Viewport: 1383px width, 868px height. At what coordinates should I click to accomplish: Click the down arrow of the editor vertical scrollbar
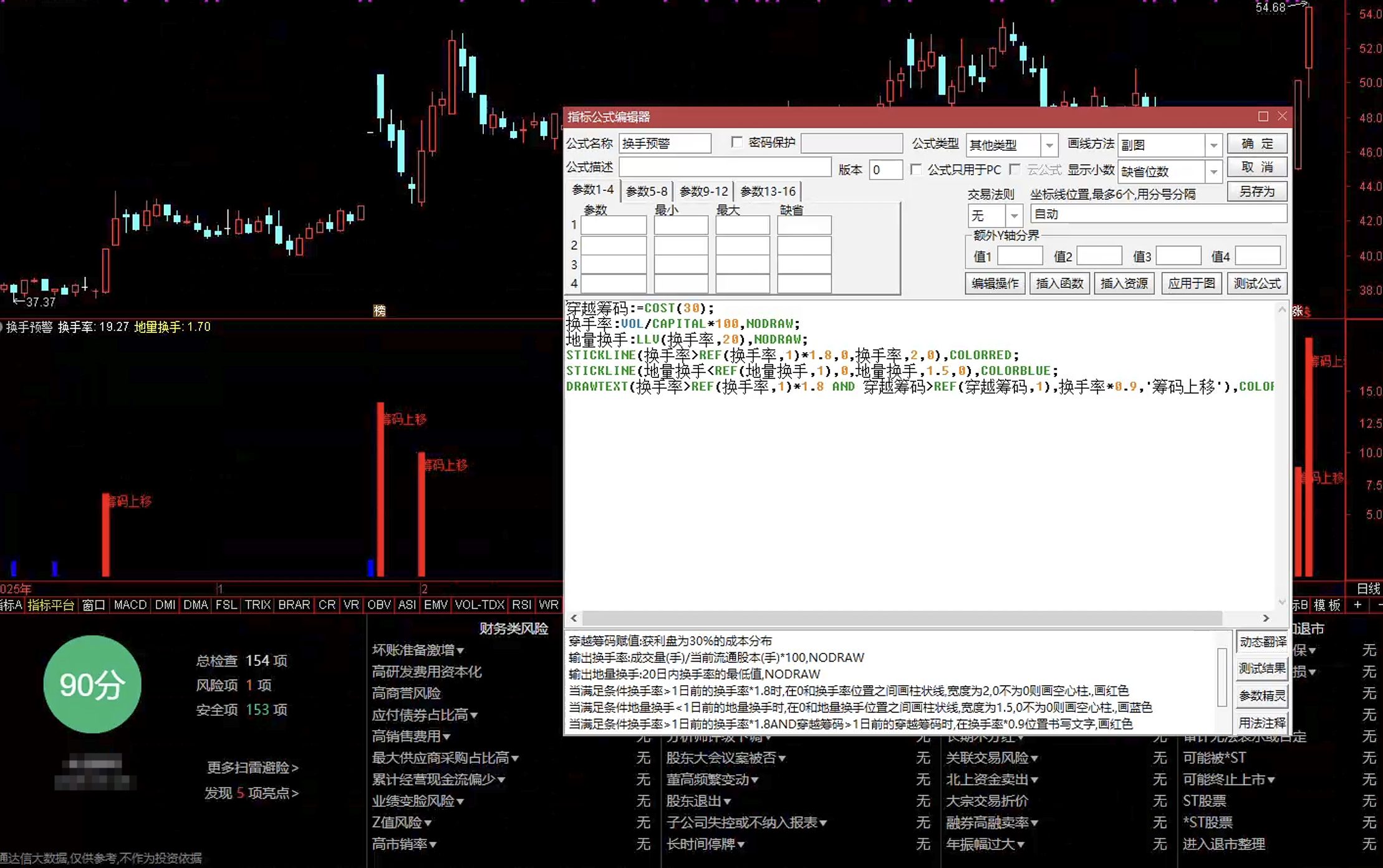click(x=1282, y=602)
